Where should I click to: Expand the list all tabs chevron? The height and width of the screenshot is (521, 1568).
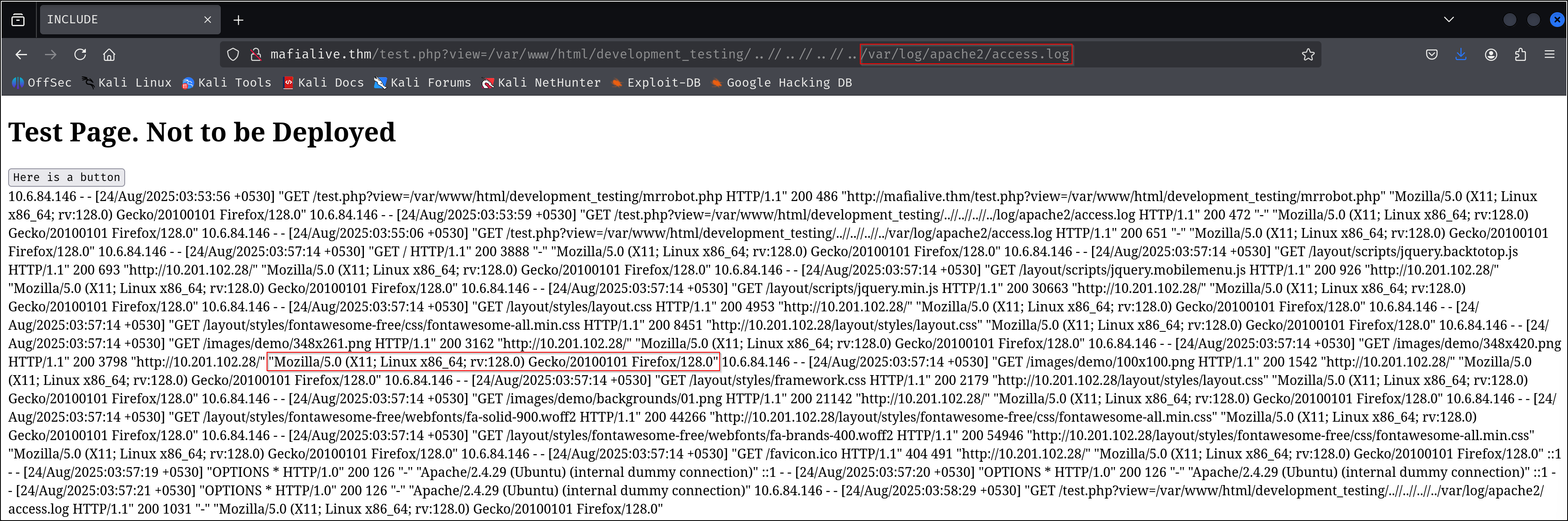[1449, 20]
